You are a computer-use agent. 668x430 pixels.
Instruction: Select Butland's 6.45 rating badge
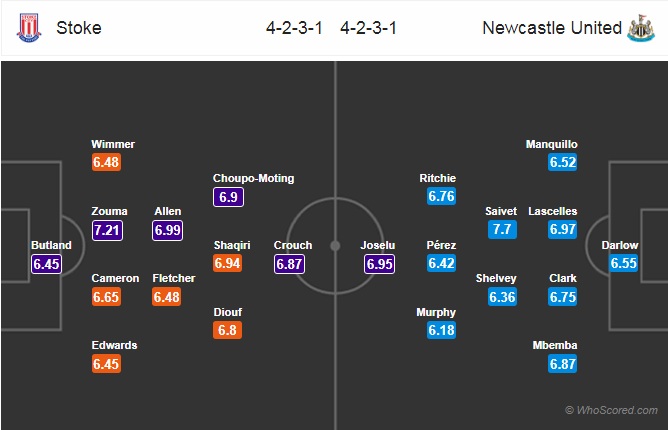(x=46, y=264)
